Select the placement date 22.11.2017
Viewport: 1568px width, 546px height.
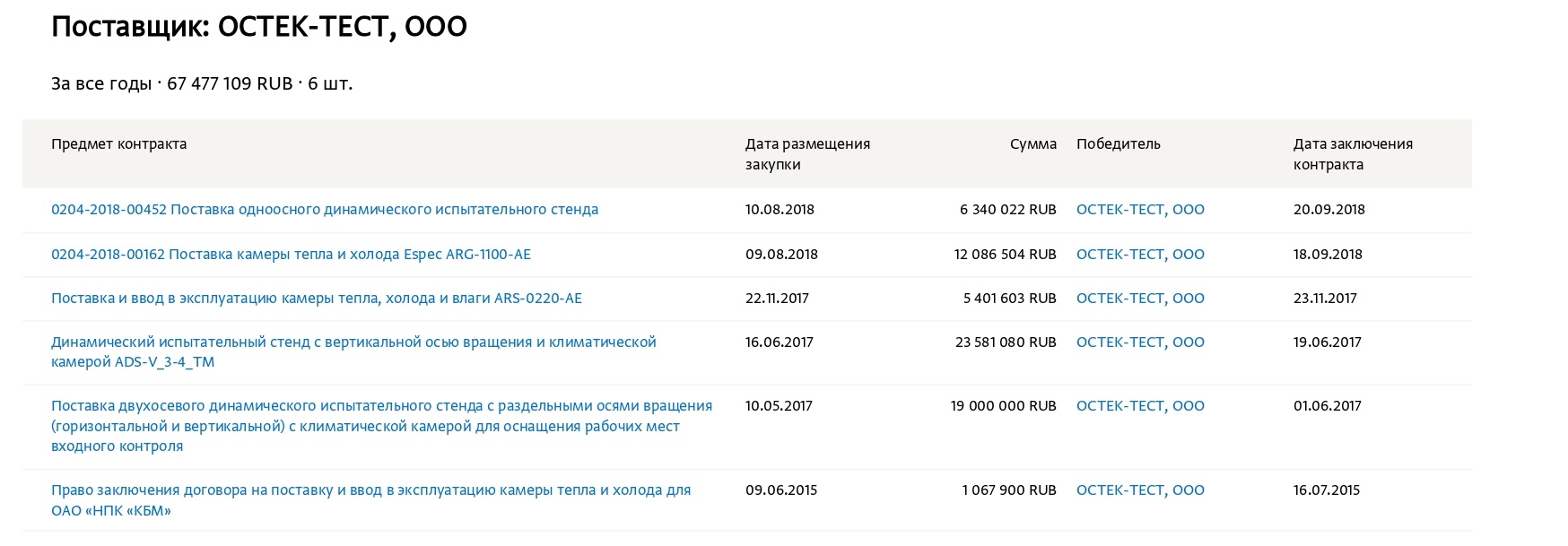coord(777,299)
